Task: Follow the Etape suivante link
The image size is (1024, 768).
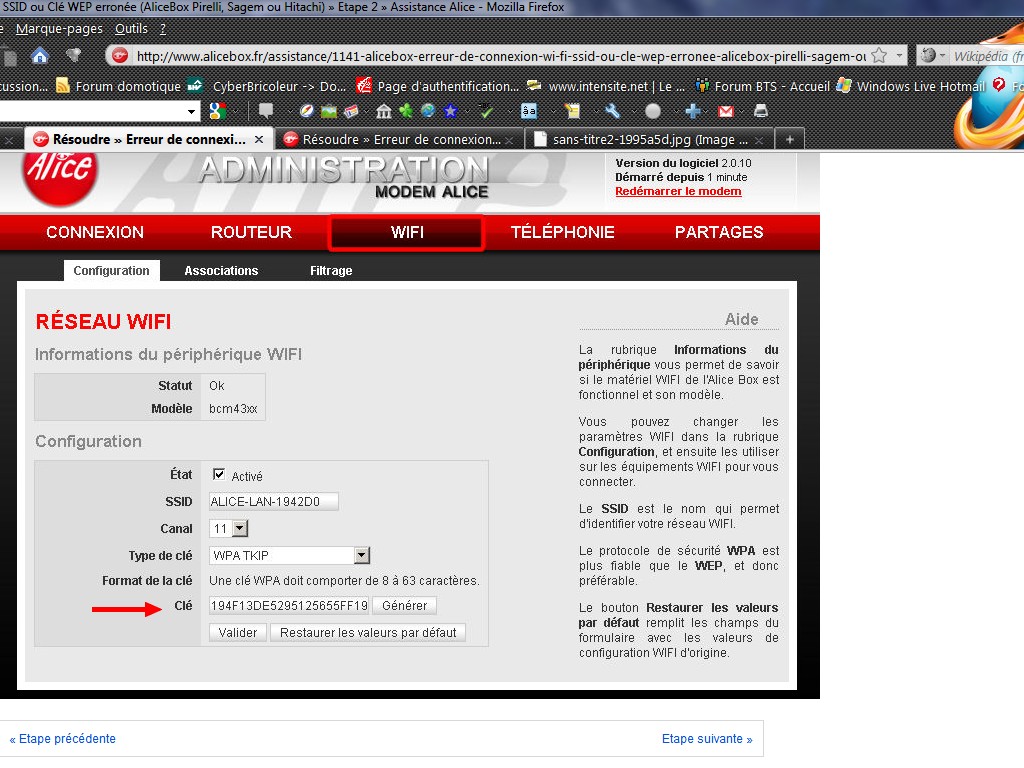Action: [x=706, y=739]
